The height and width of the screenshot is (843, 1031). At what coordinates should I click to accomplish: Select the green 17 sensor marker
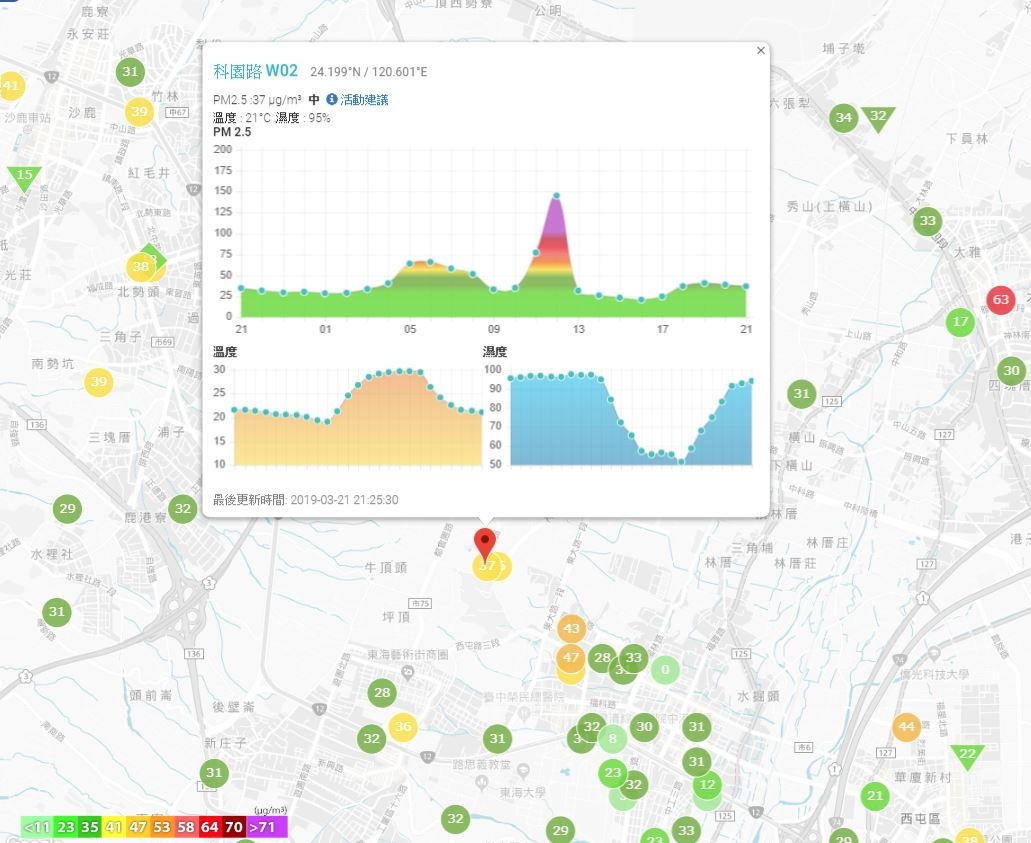pos(960,322)
